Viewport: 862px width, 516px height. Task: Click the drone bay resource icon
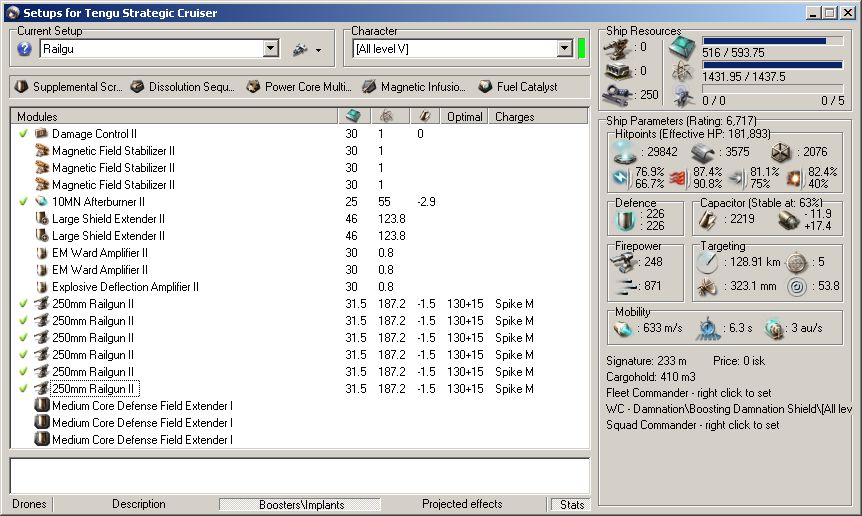682,96
